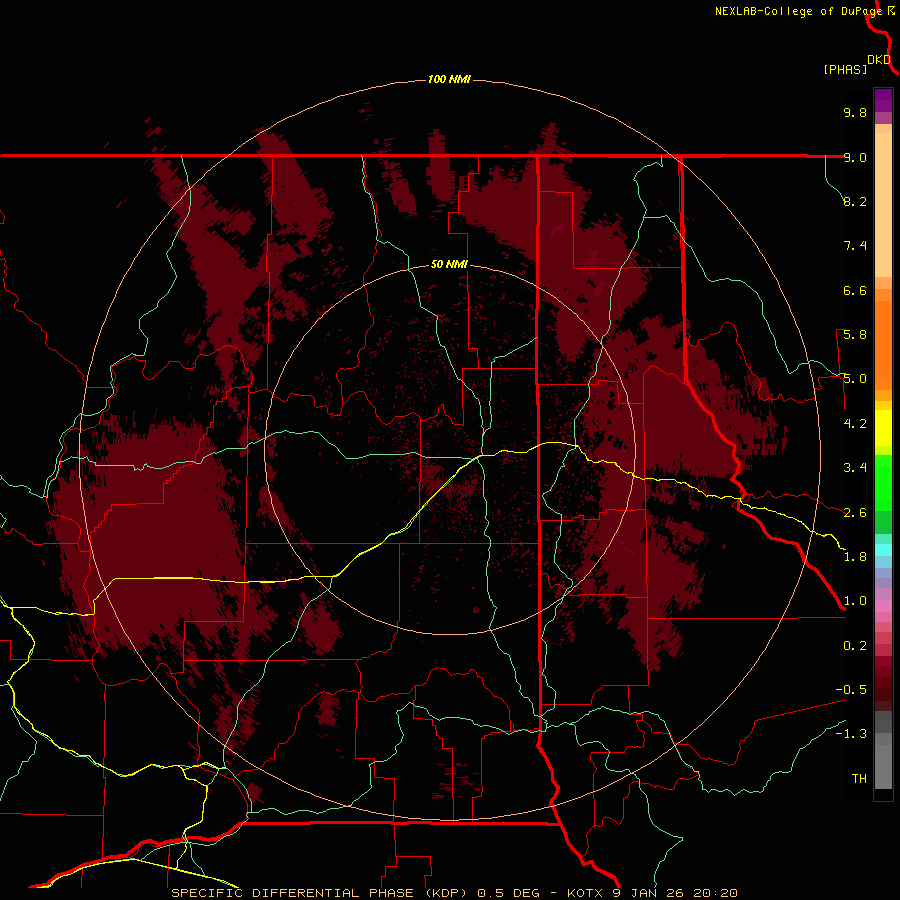
Task: Click the TH threshold label
Action: coord(859,779)
